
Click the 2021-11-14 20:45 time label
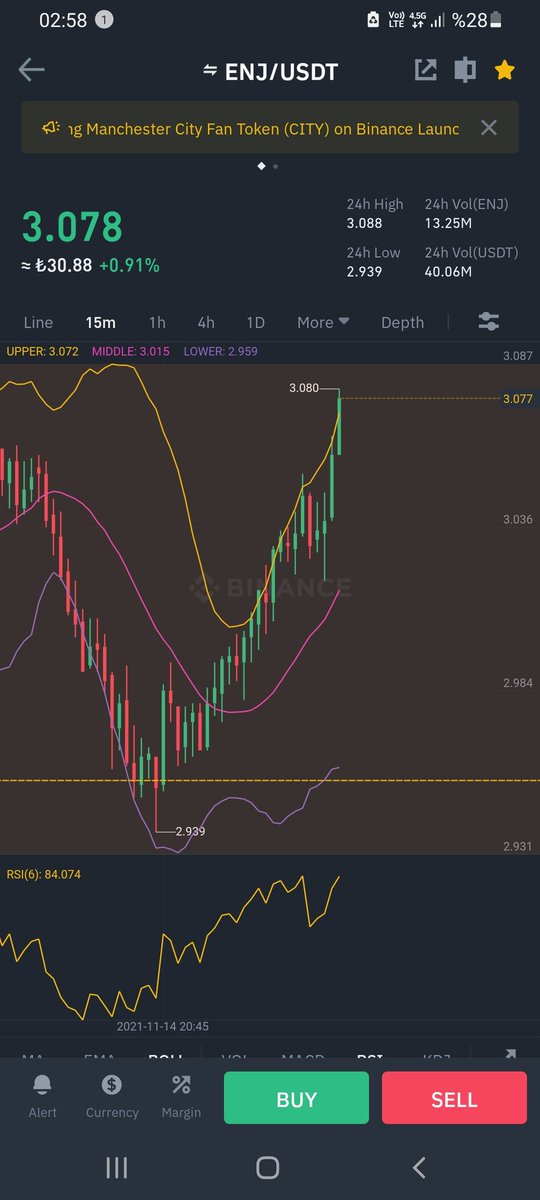click(x=162, y=1026)
